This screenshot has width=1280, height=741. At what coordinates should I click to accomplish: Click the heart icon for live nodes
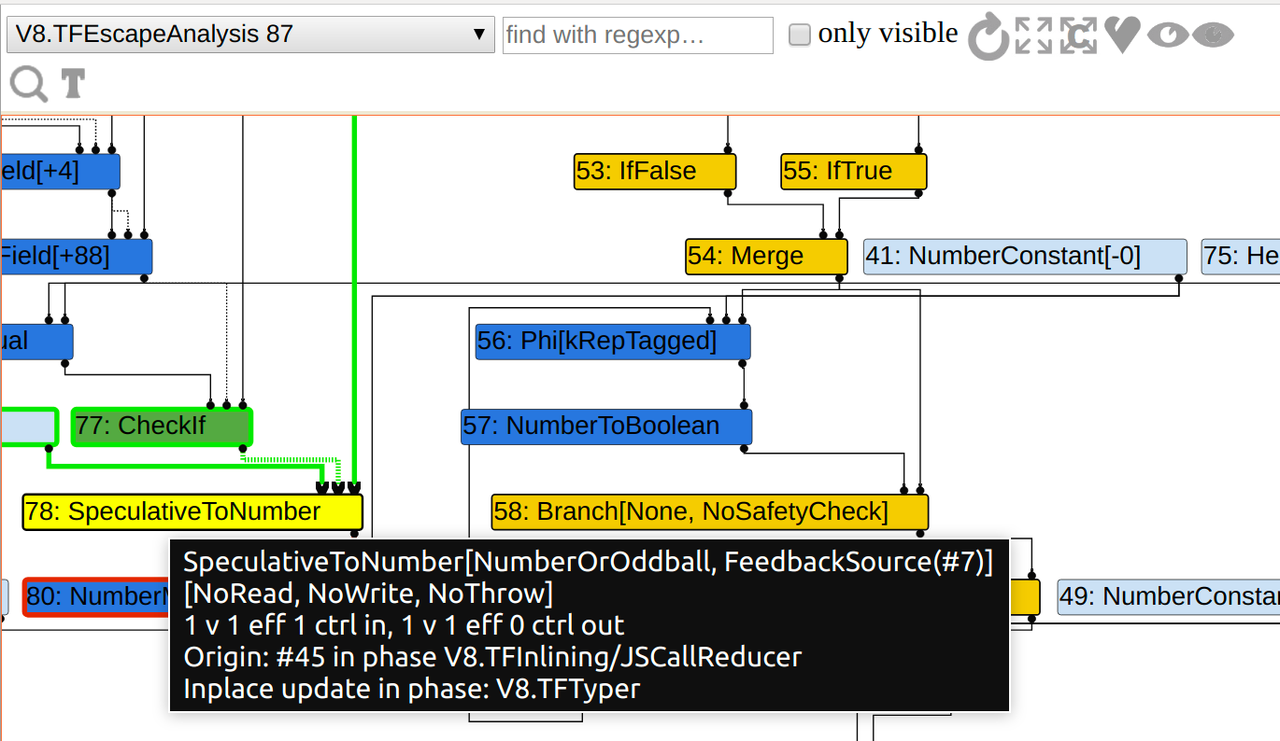(1123, 36)
